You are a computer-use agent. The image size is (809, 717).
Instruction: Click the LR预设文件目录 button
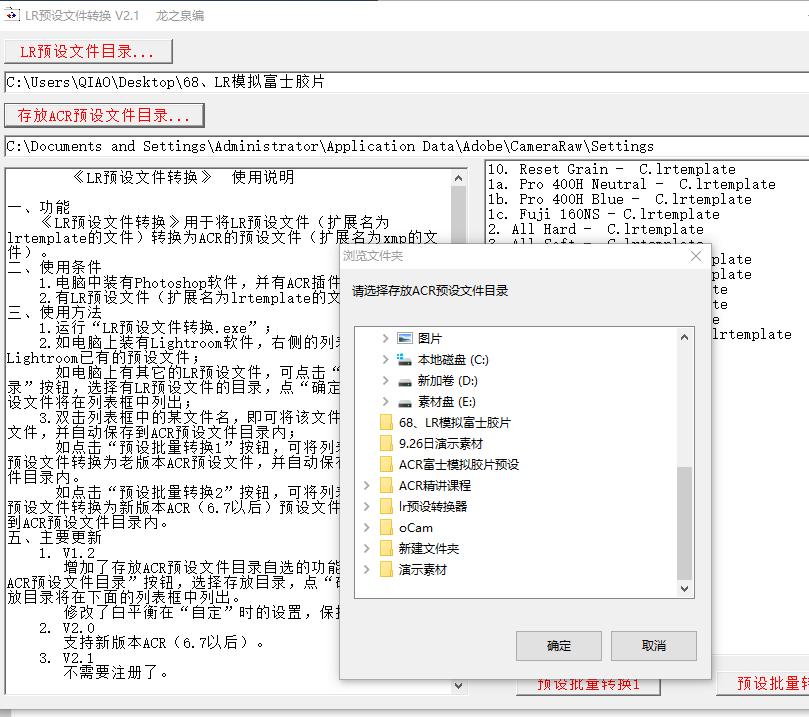pyautogui.click(x=88, y=51)
